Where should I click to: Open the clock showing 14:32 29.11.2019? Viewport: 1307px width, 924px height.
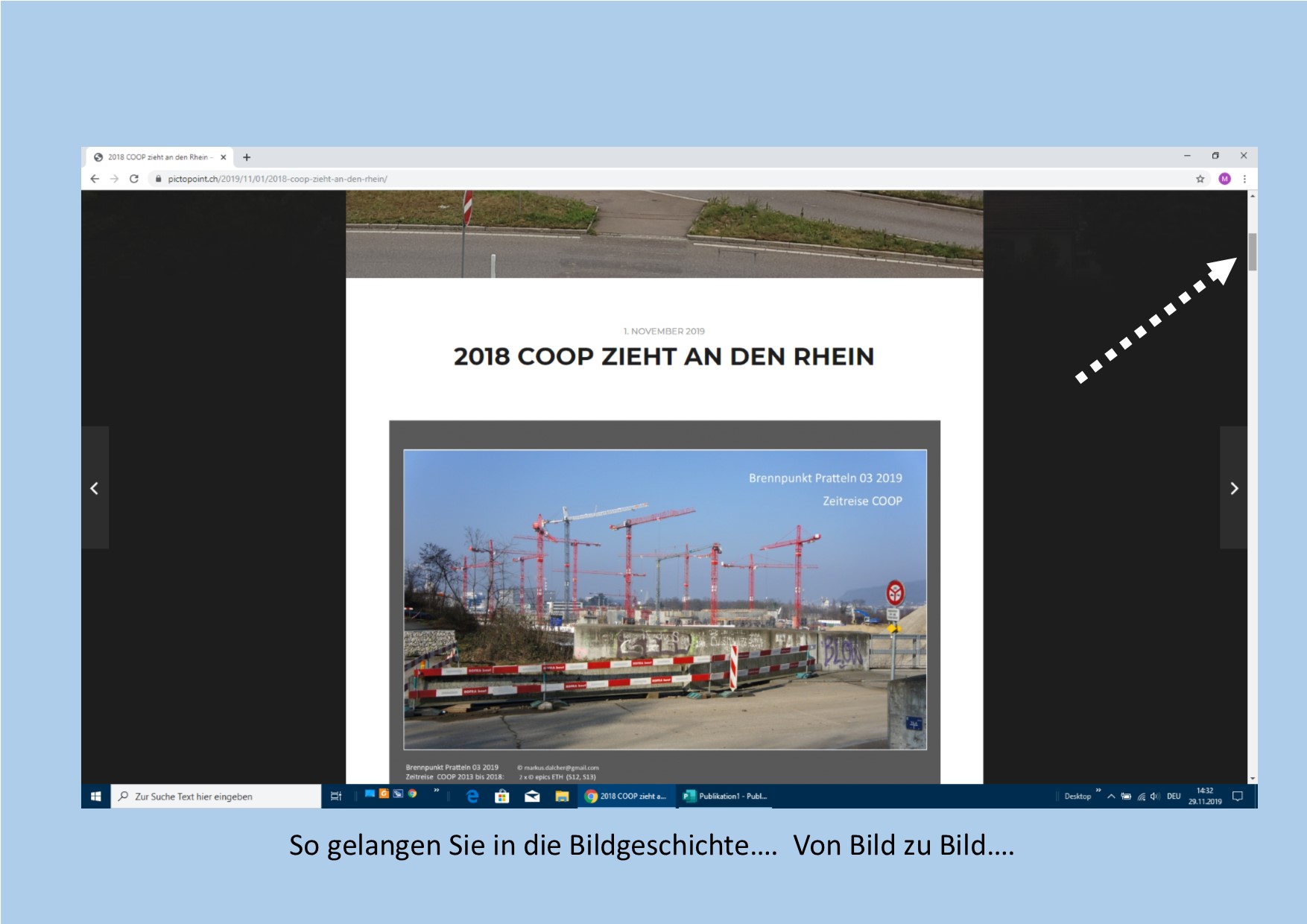(1205, 797)
